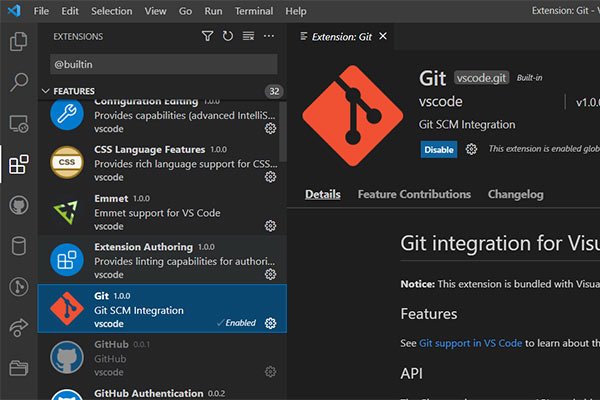
Task: Select the GitHub Authentication extension
Action: coord(162,393)
